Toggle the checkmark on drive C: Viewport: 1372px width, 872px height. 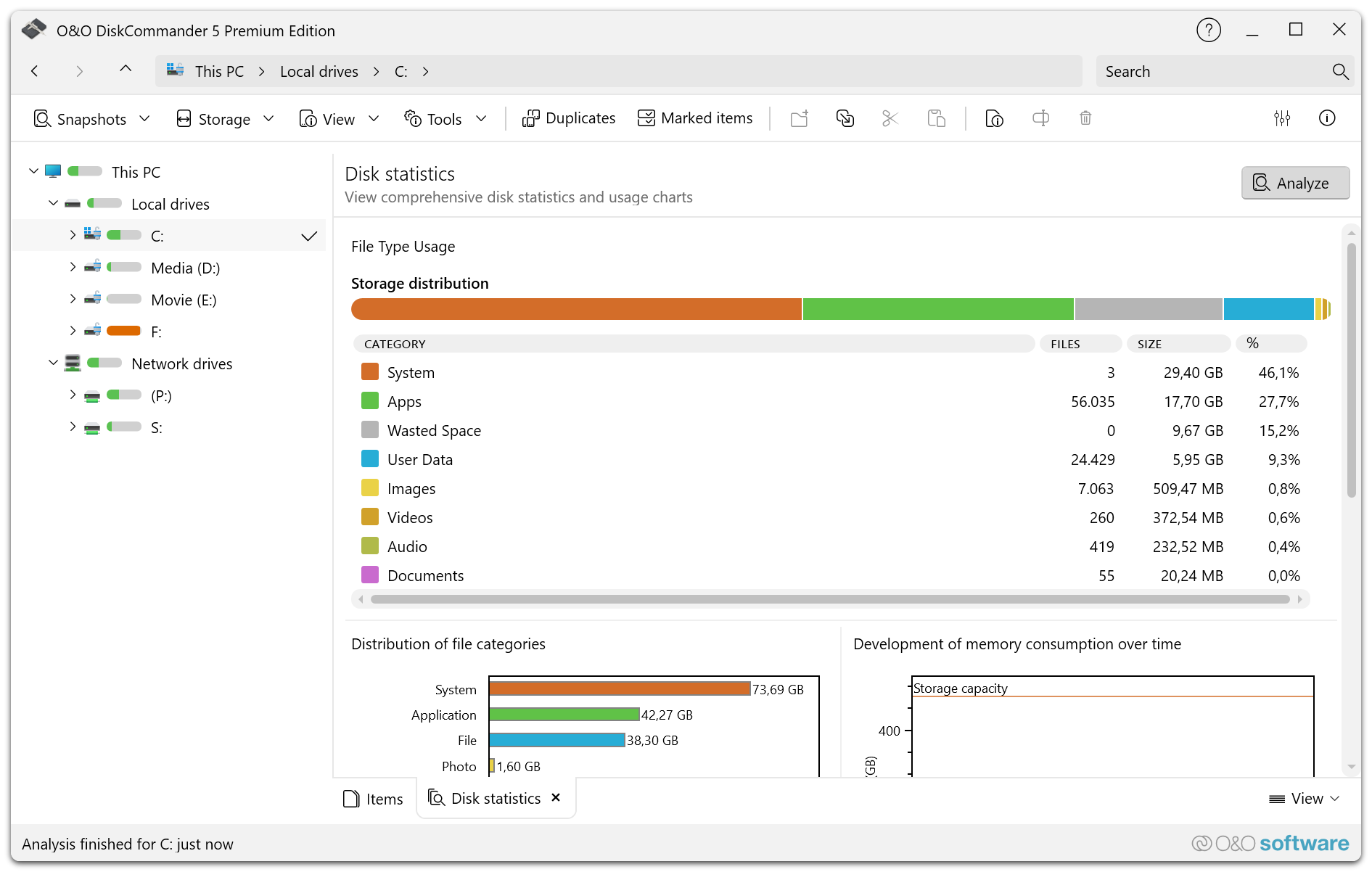coord(309,236)
